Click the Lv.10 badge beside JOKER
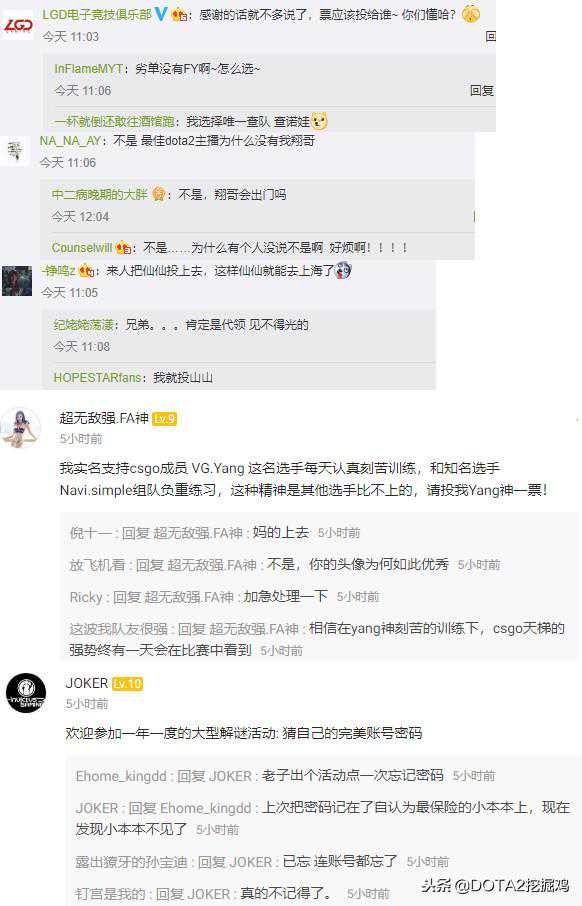This screenshot has height=906, width=582. point(127,684)
